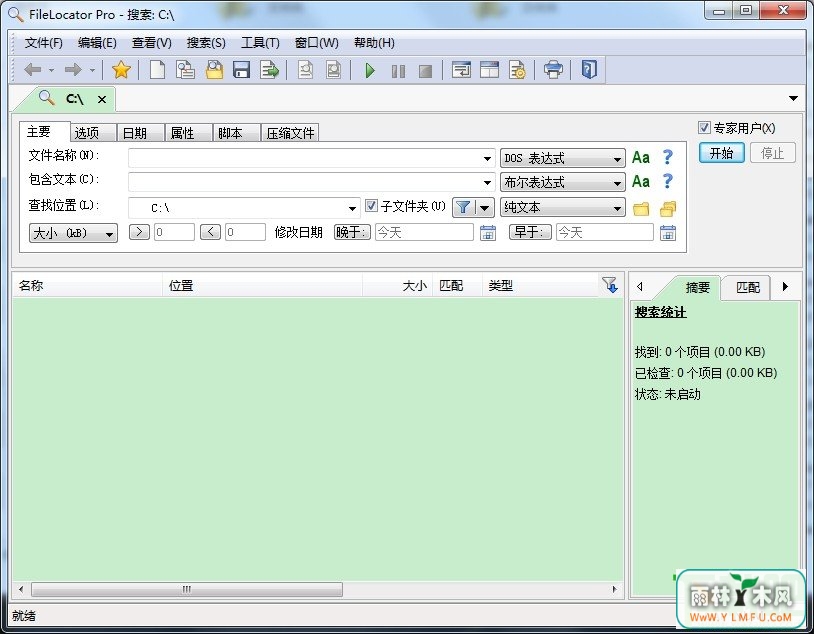Open the 帮助(H) menu
Screen dimensions: 814x634
(x=374, y=43)
